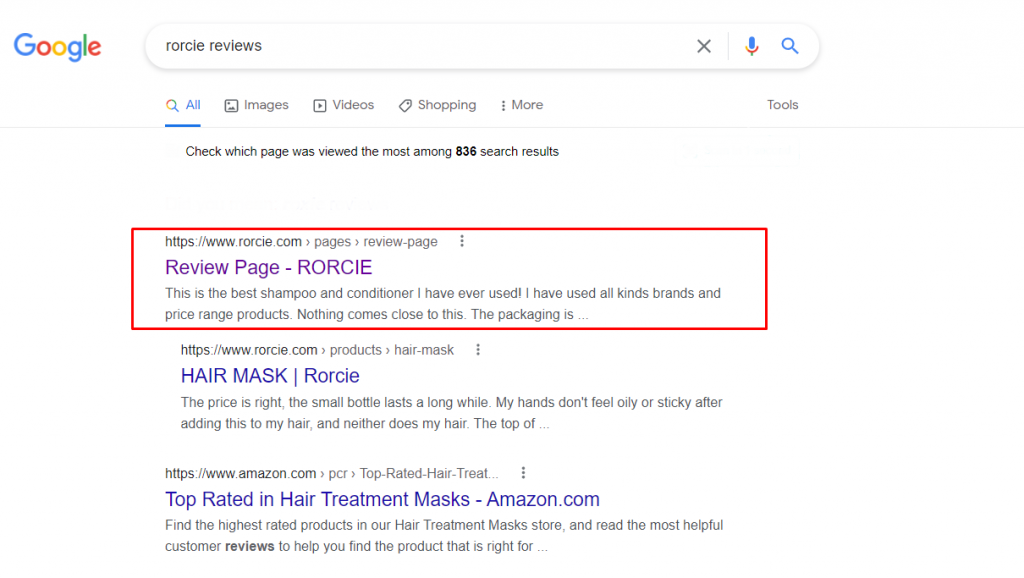This screenshot has height=578, width=1024.
Task: Click the Google logo
Action: pyautogui.click(x=57, y=46)
